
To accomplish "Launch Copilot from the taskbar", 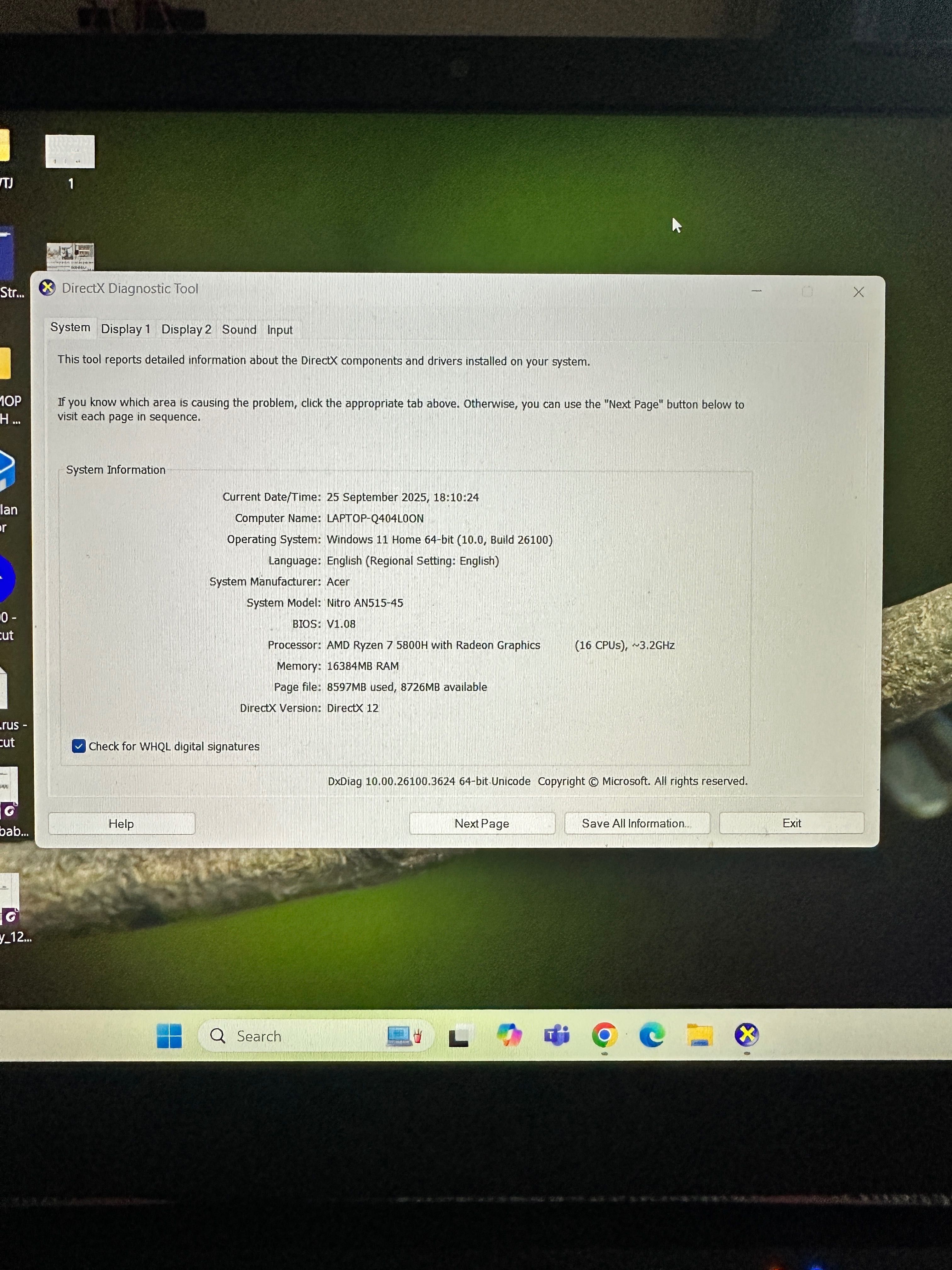I will (509, 1035).
